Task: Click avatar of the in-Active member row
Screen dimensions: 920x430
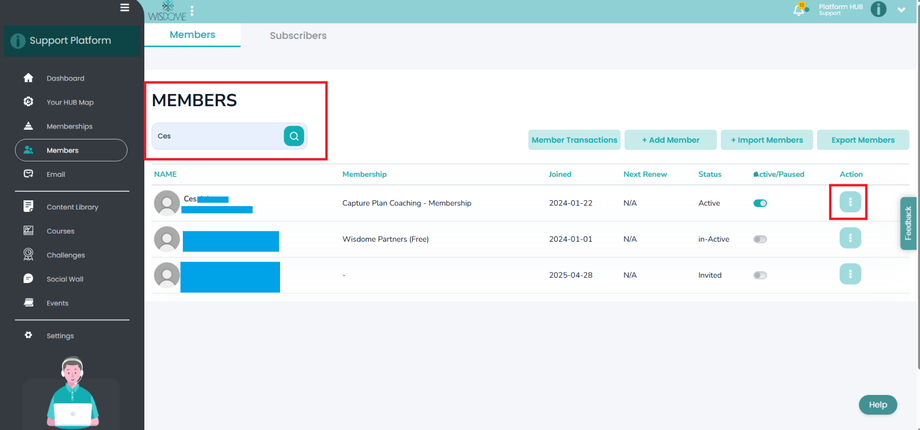Action: click(167, 239)
